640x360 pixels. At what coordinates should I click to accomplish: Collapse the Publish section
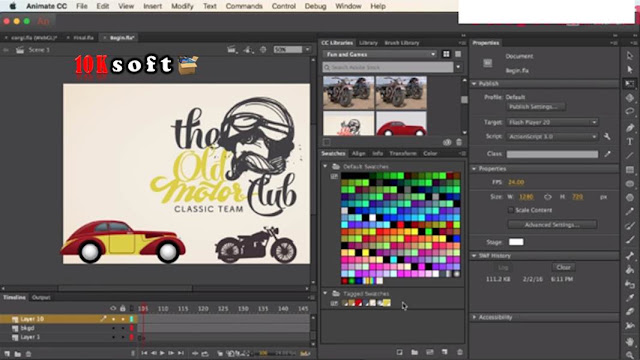point(474,84)
